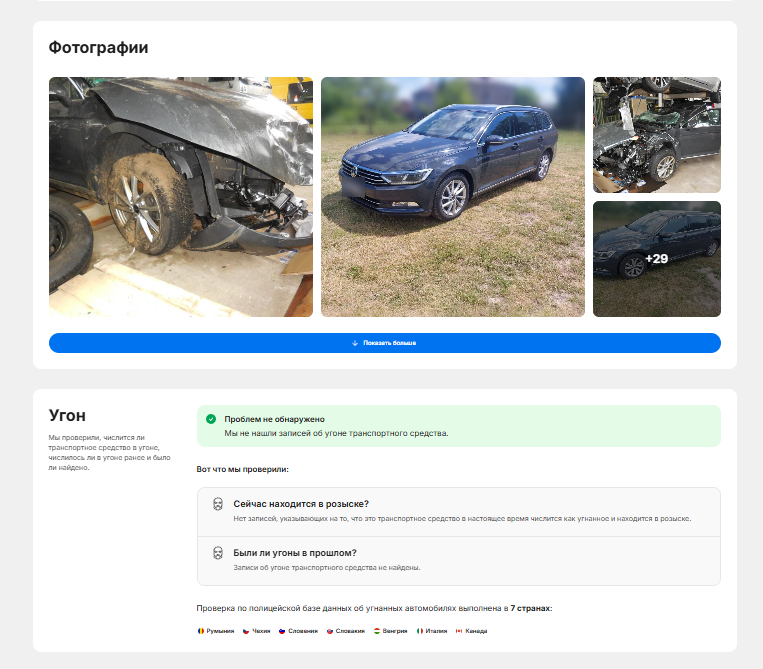Click the "Мы проверили, числится ли..." description
This screenshot has width=763, height=669.
(109, 452)
